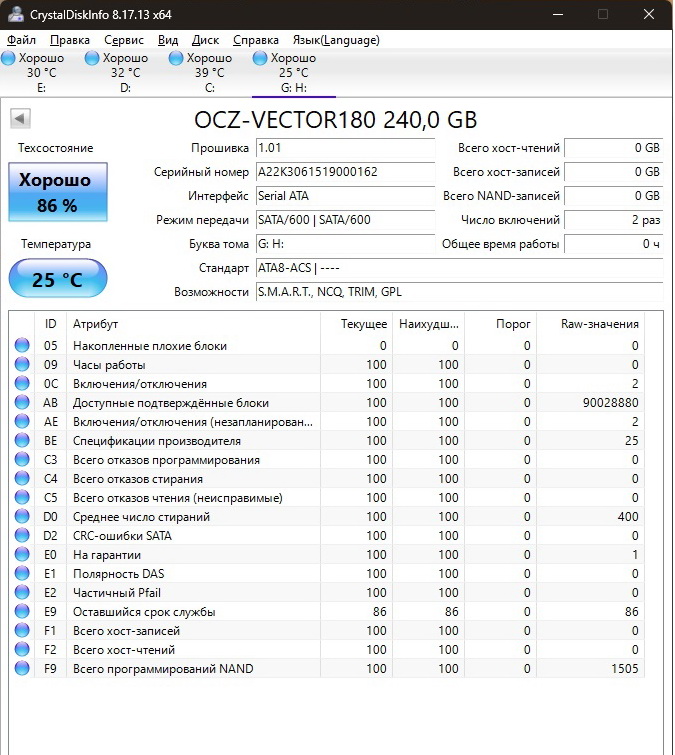675x755 pixels.
Task: Click the CrystalDiskInfo title bar app icon
Action: [x=15, y=14]
